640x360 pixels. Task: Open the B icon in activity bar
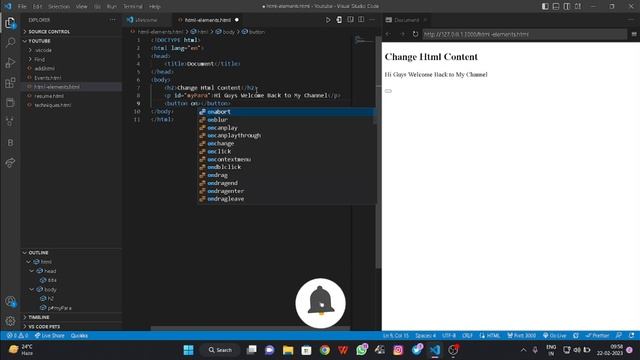(10, 143)
